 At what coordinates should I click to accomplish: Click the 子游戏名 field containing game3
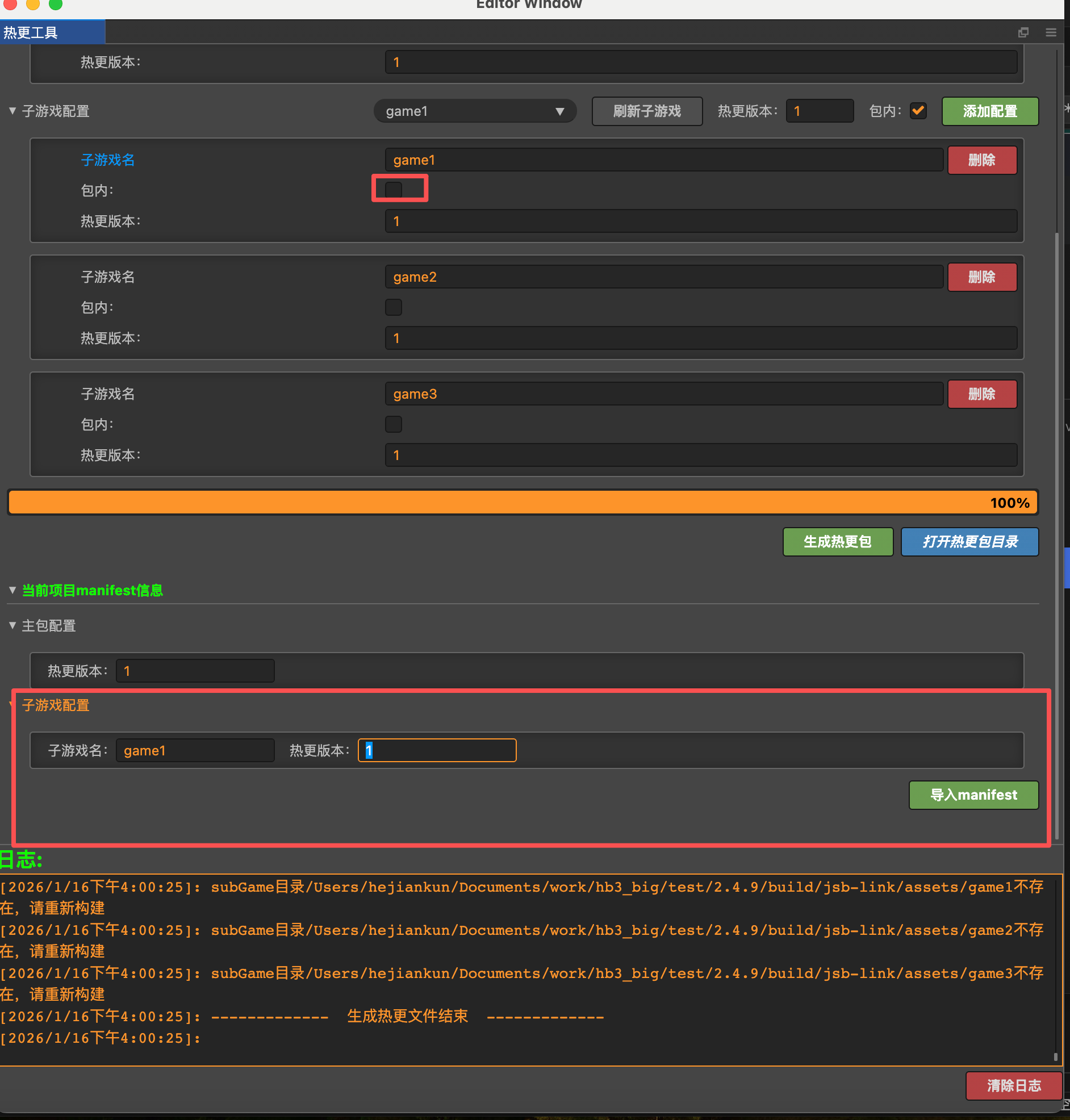click(664, 394)
